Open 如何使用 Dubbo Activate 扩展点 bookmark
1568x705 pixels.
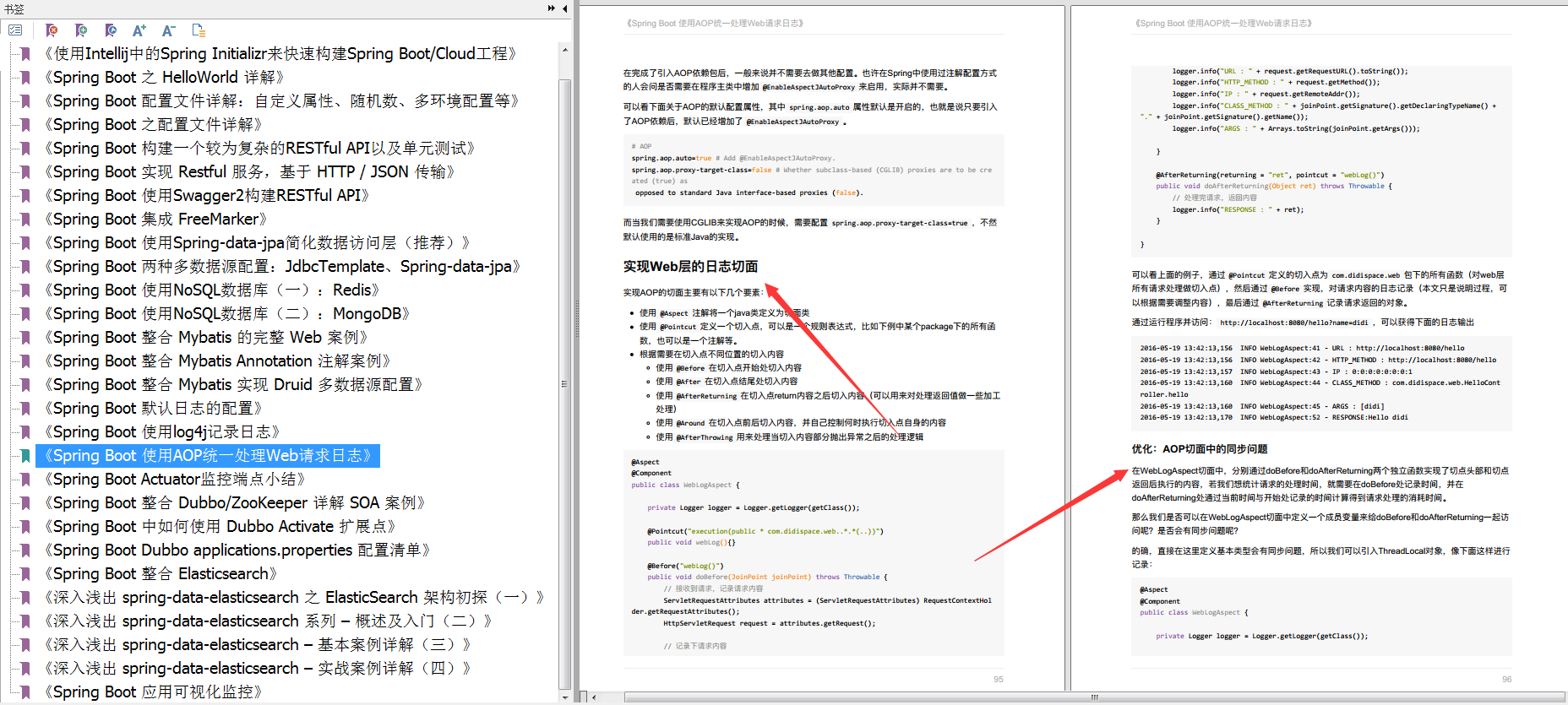coord(220,527)
